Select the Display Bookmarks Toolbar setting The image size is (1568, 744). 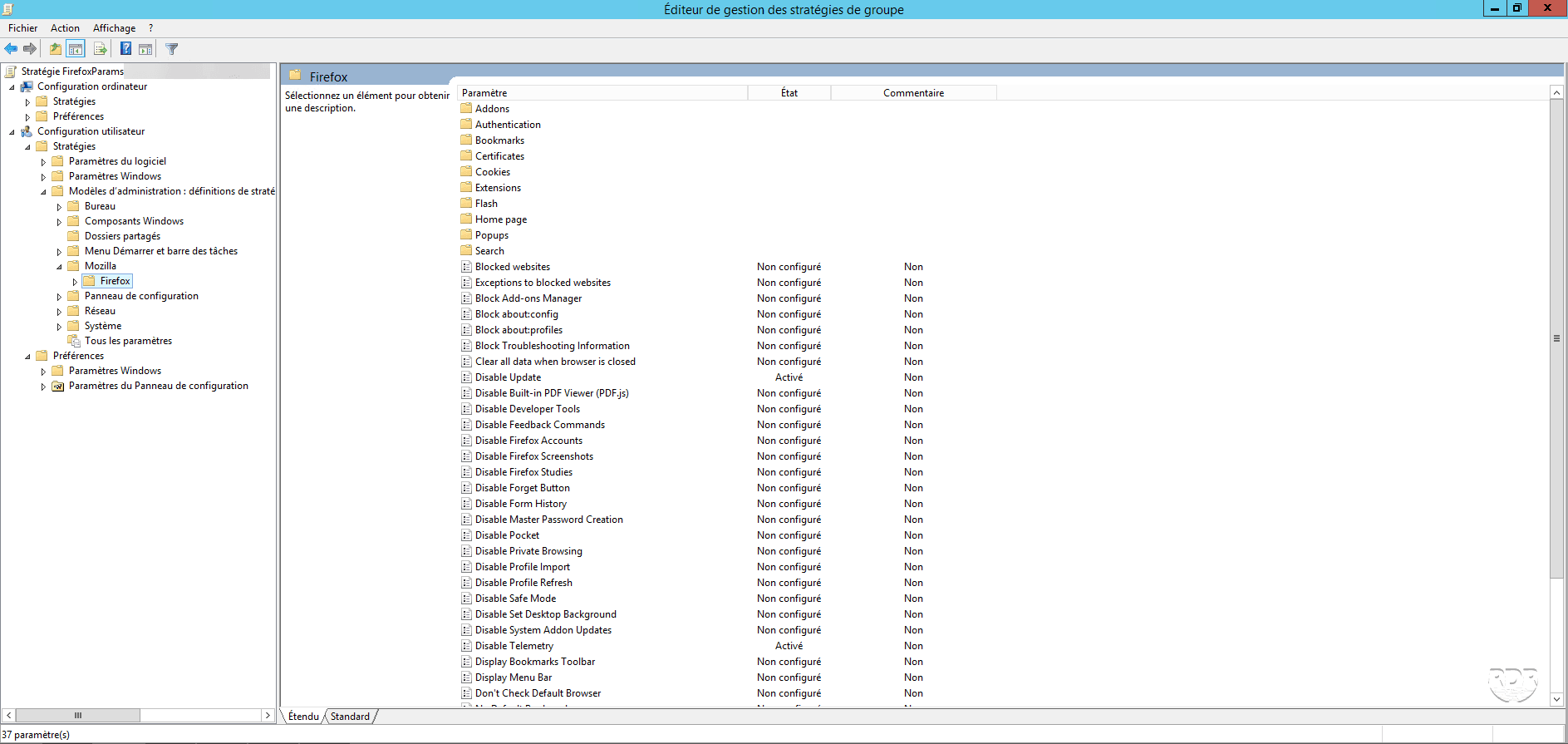535,662
